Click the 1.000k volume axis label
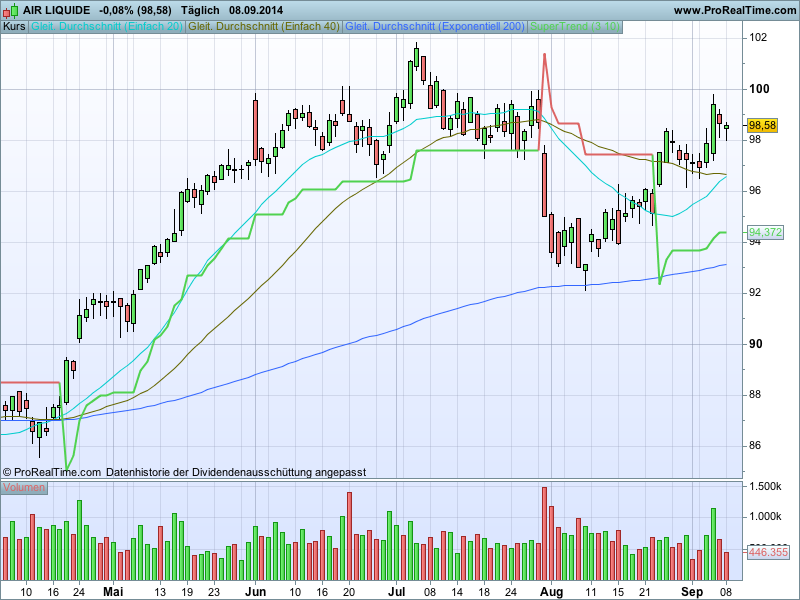This screenshot has width=800, height=600. [765, 517]
